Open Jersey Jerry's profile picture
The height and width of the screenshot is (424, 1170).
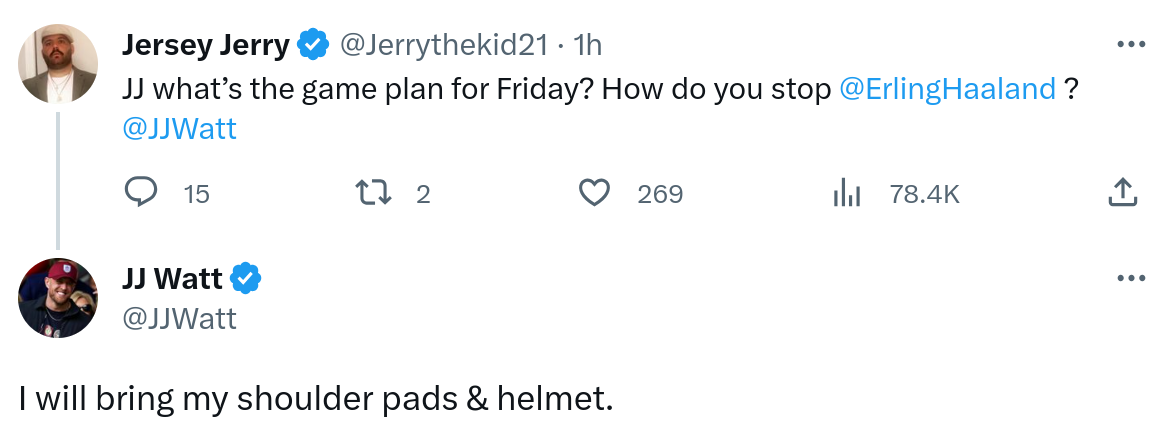(x=59, y=63)
